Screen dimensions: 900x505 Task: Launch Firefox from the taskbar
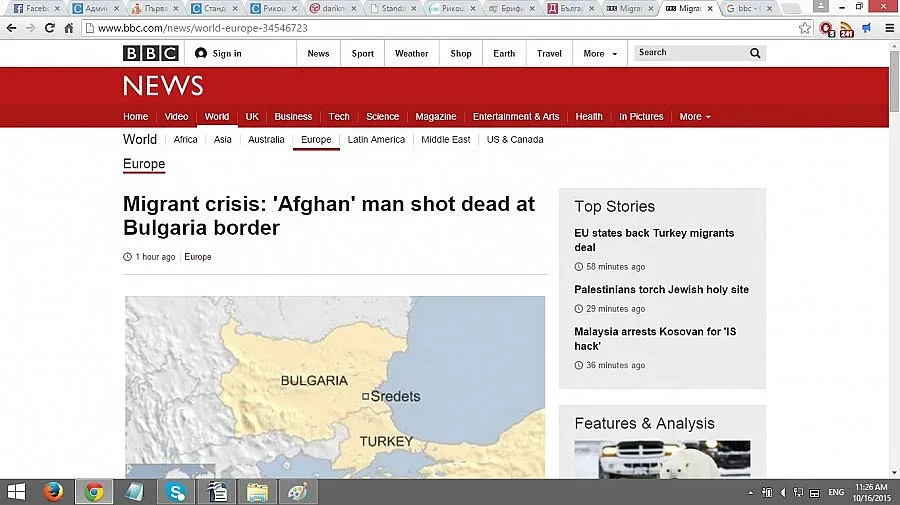click(x=54, y=491)
